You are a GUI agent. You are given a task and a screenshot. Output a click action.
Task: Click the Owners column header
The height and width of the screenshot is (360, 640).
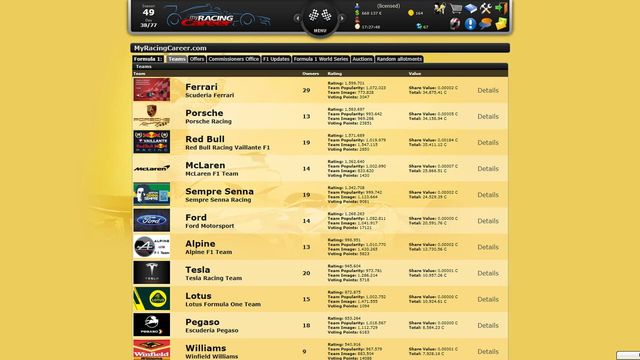tap(310, 74)
